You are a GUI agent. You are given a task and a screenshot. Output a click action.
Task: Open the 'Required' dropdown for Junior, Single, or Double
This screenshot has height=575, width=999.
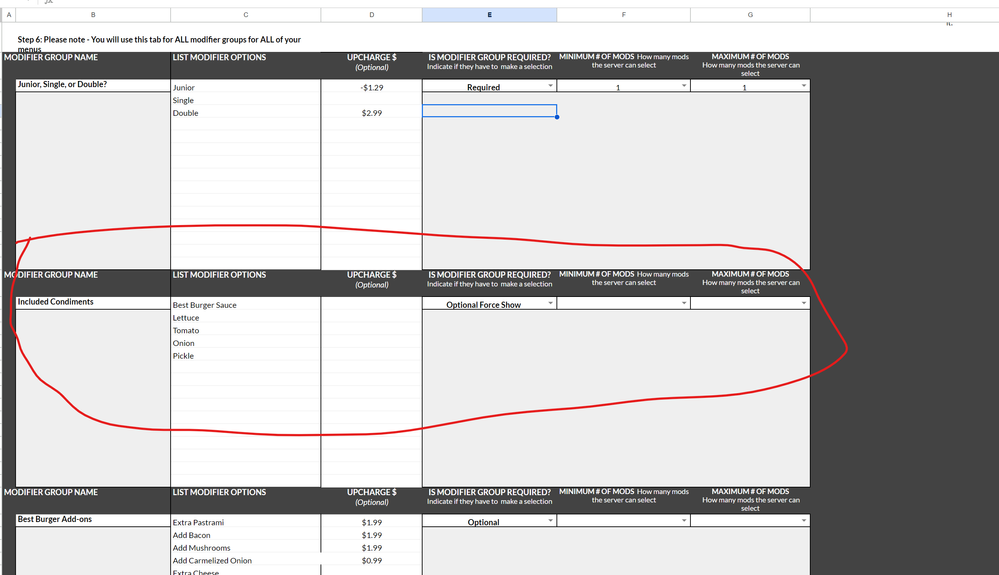549,87
